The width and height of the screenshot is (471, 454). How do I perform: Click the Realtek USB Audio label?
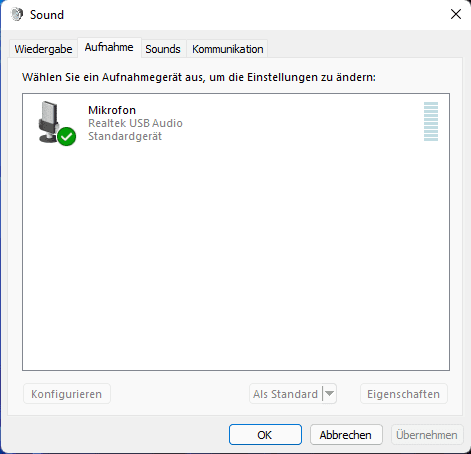(135, 123)
